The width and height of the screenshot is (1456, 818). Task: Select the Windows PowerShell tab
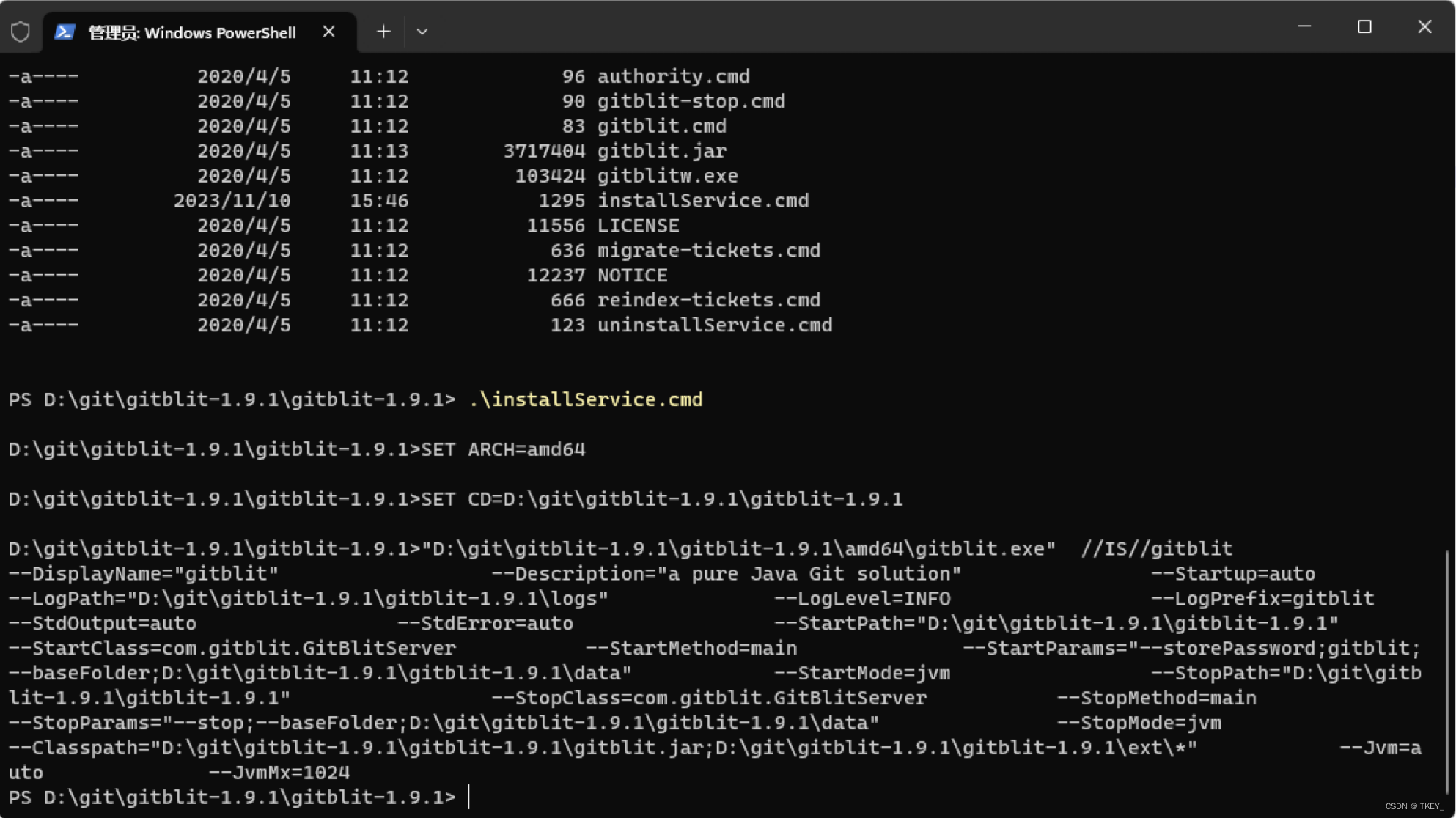tap(199, 32)
